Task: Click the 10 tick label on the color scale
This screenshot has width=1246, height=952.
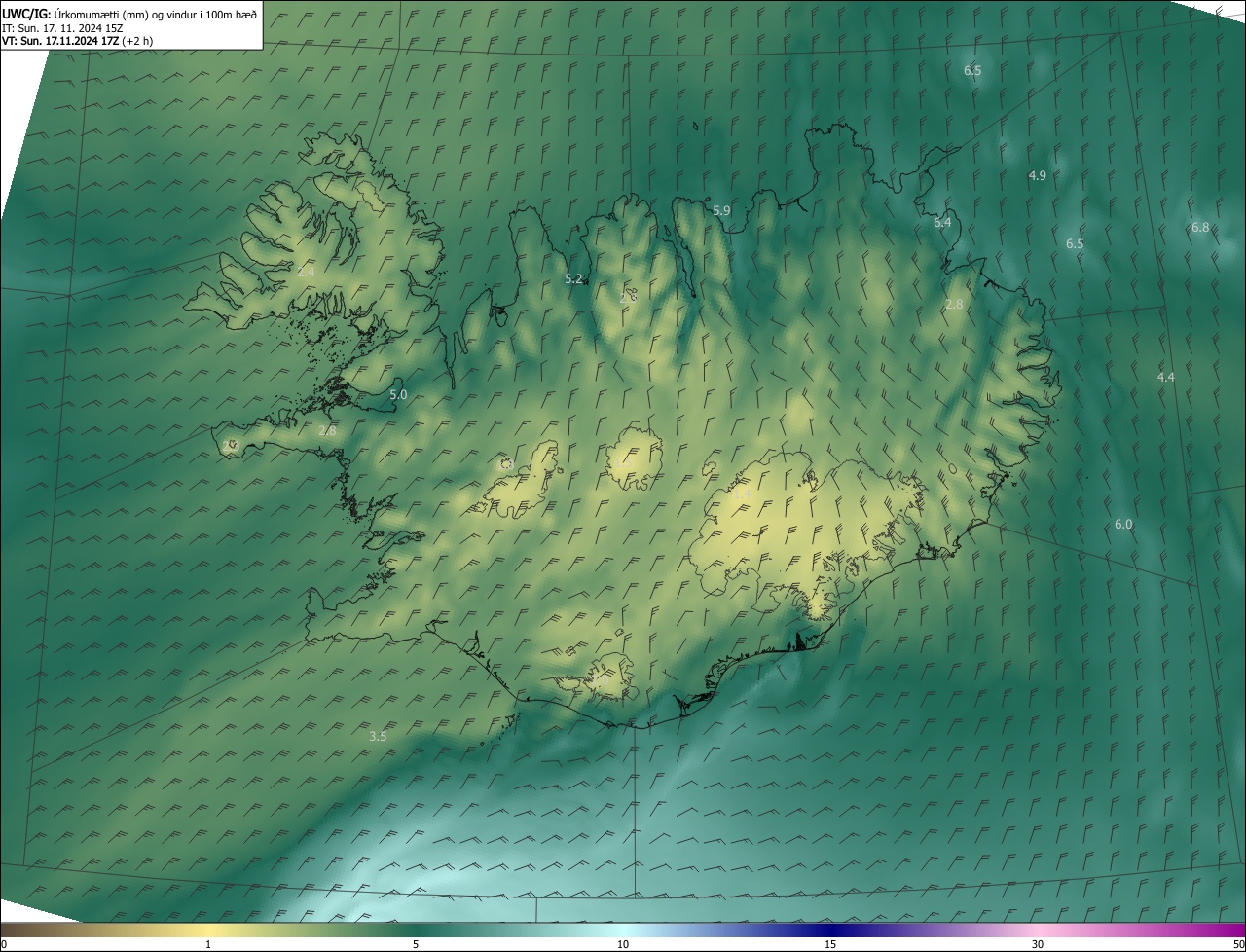Action: pyautogui.click(x=623, y=944)
